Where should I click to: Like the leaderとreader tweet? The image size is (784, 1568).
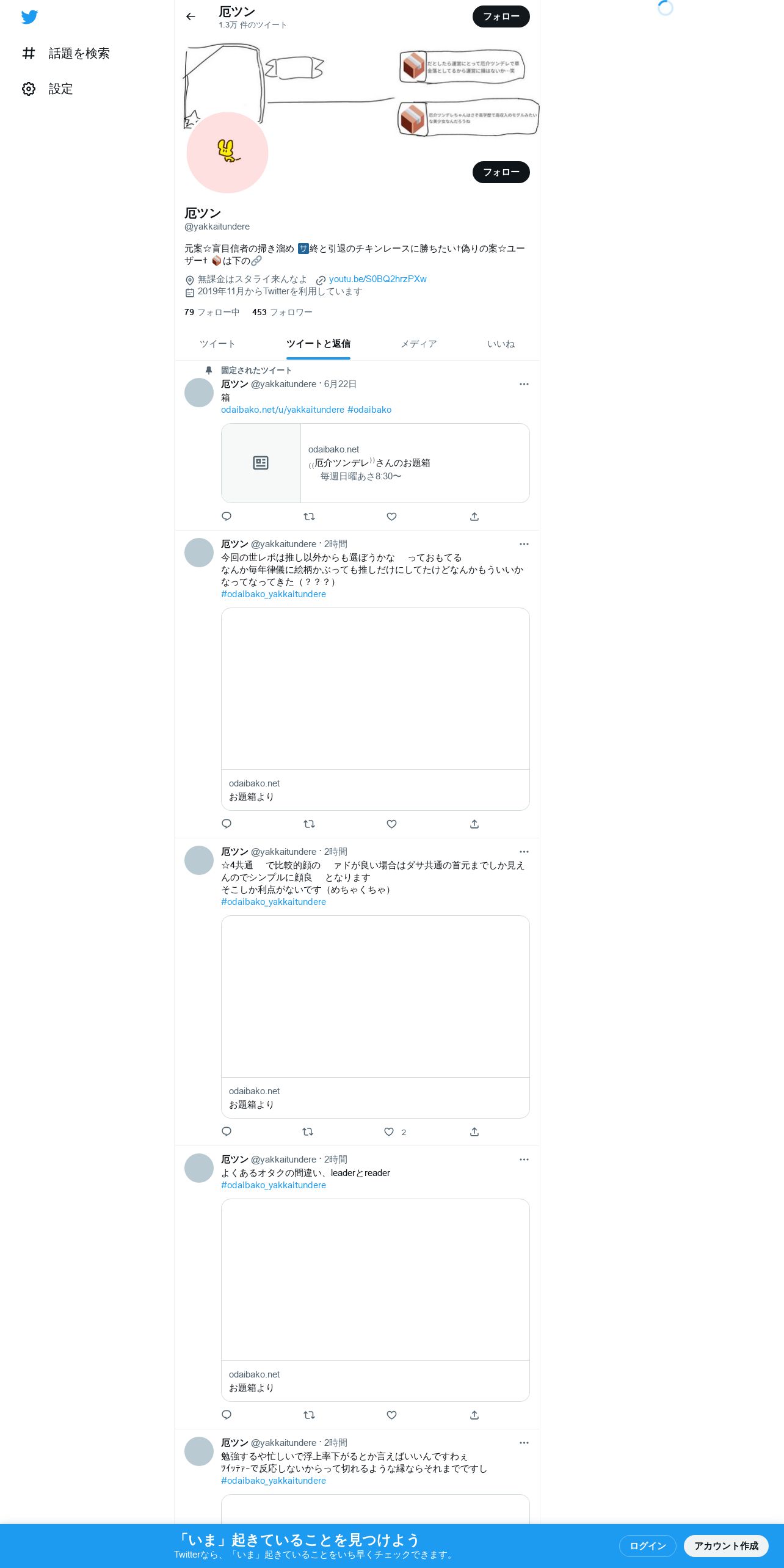391,1415
